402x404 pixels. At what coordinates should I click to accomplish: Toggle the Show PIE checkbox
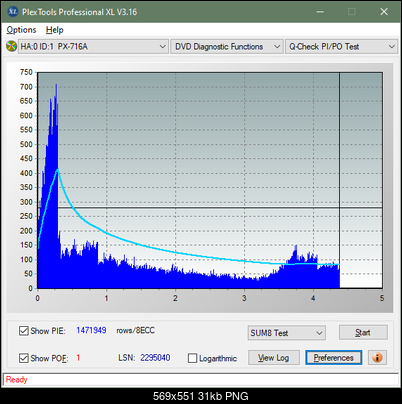pos(24,331)
